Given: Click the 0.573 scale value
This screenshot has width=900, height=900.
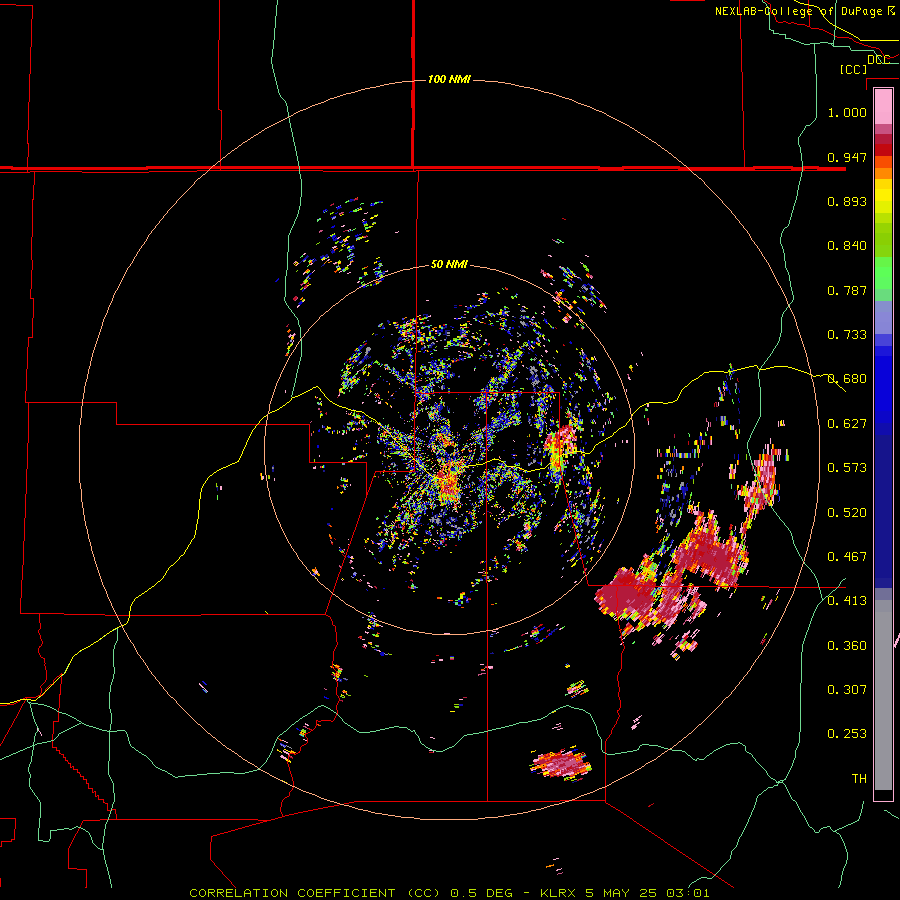Looking at the screenshot, I should pos(847,468).
